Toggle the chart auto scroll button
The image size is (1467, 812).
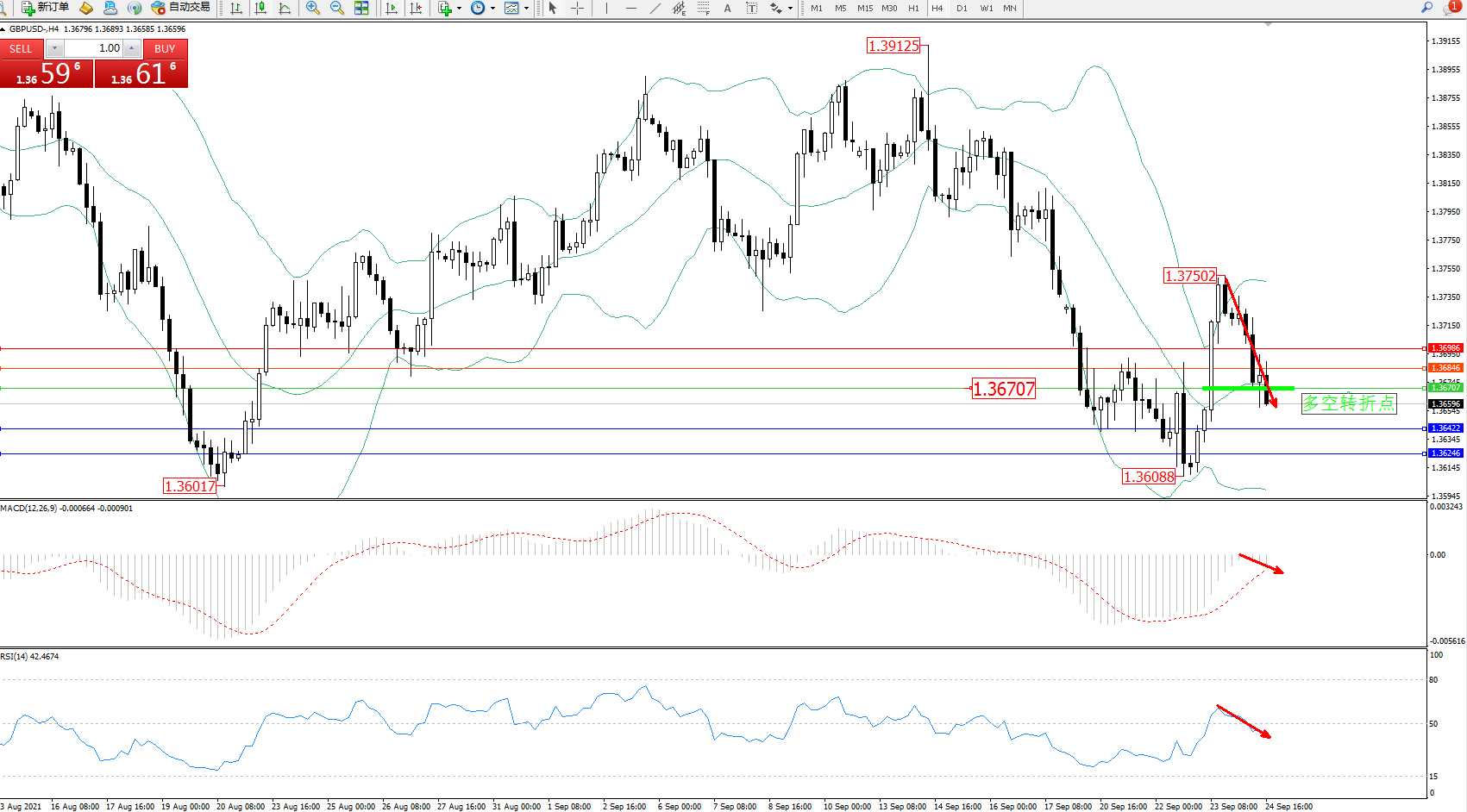pyautogui.click(x=392, y=8)
